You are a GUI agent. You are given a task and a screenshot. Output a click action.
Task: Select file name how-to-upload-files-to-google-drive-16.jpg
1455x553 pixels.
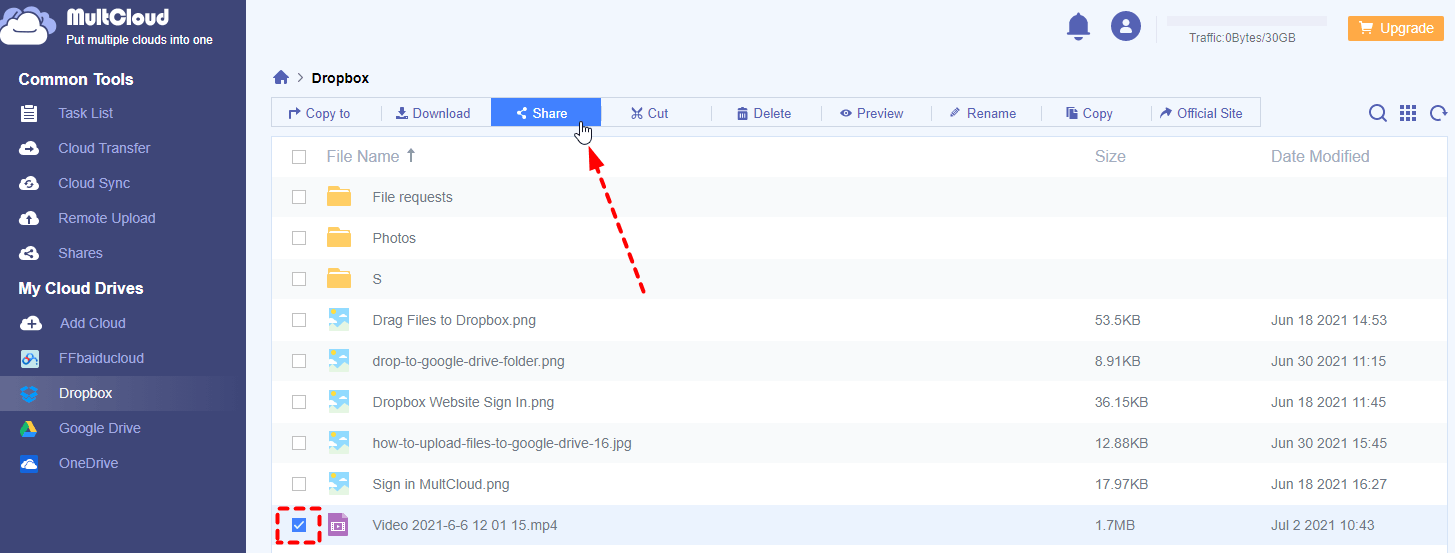(x=502, y=443)
